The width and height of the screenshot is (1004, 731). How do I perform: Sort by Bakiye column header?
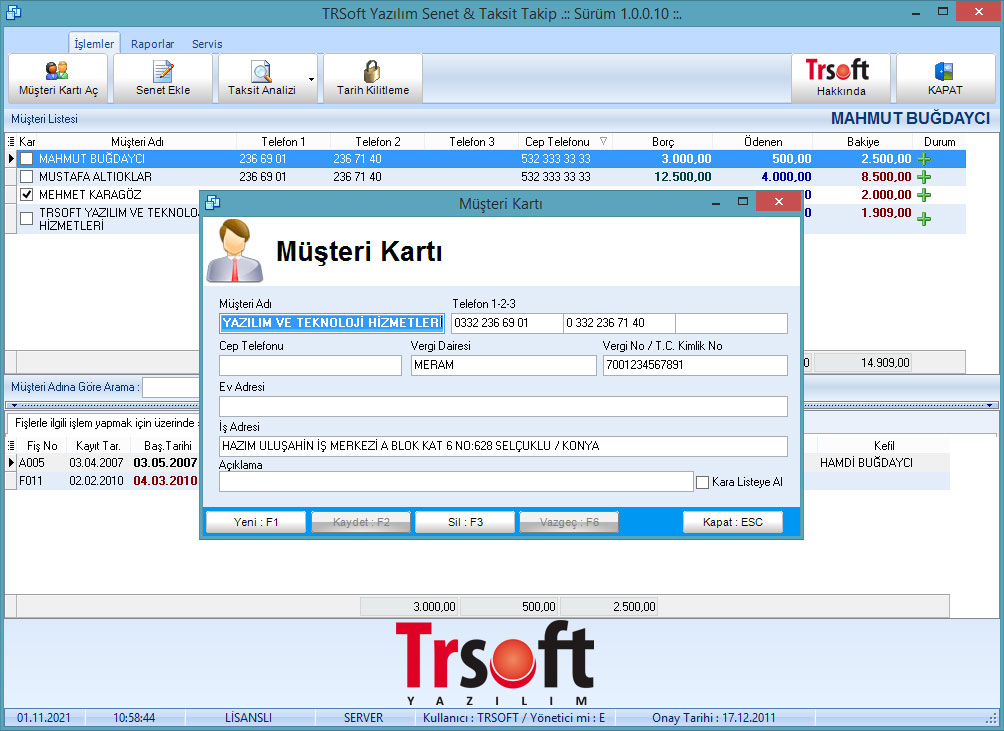pos(862,141)
